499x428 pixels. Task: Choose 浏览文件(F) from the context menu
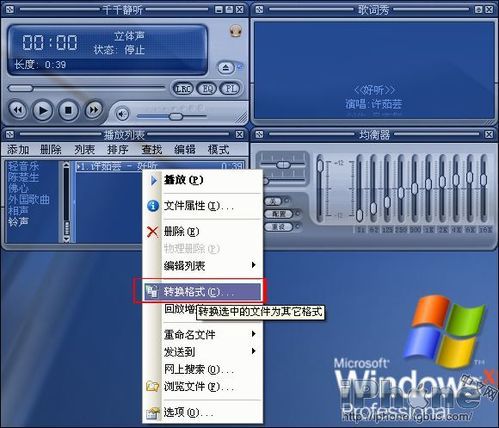202,386
